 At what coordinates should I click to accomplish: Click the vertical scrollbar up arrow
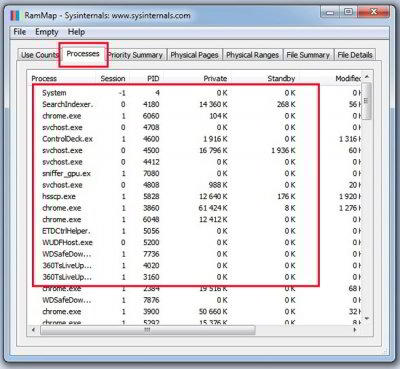click(367, 77)
